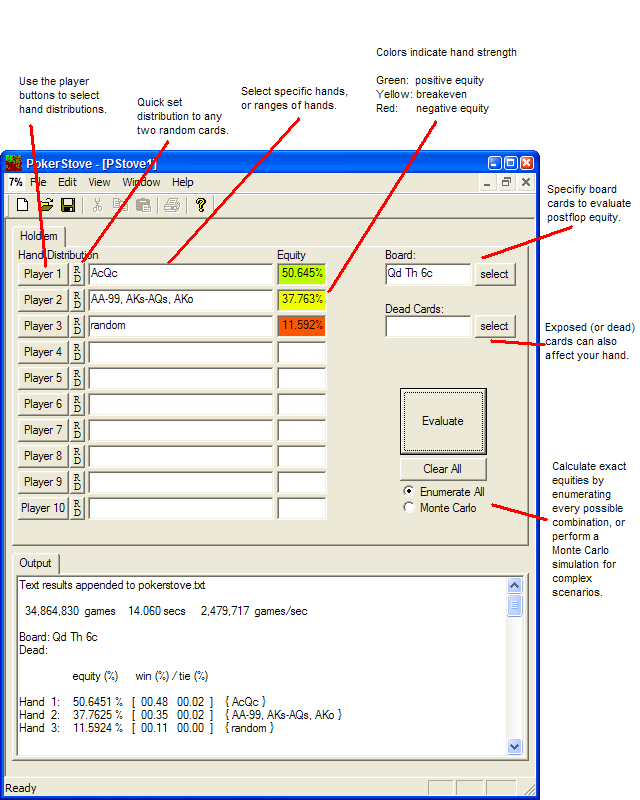This screenshot has width=640, height=800.
Task: Click the Evaluate button
Action: point(443,421)
